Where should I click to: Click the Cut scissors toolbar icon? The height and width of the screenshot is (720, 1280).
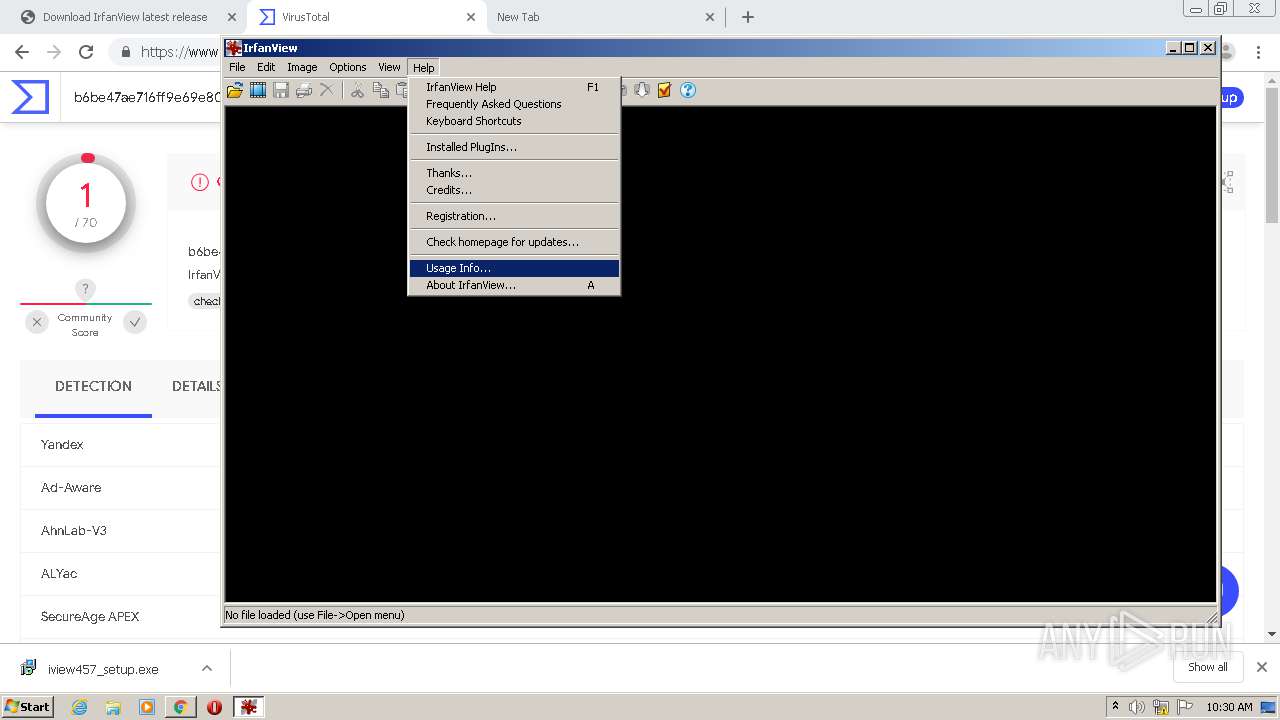(357, 90)
